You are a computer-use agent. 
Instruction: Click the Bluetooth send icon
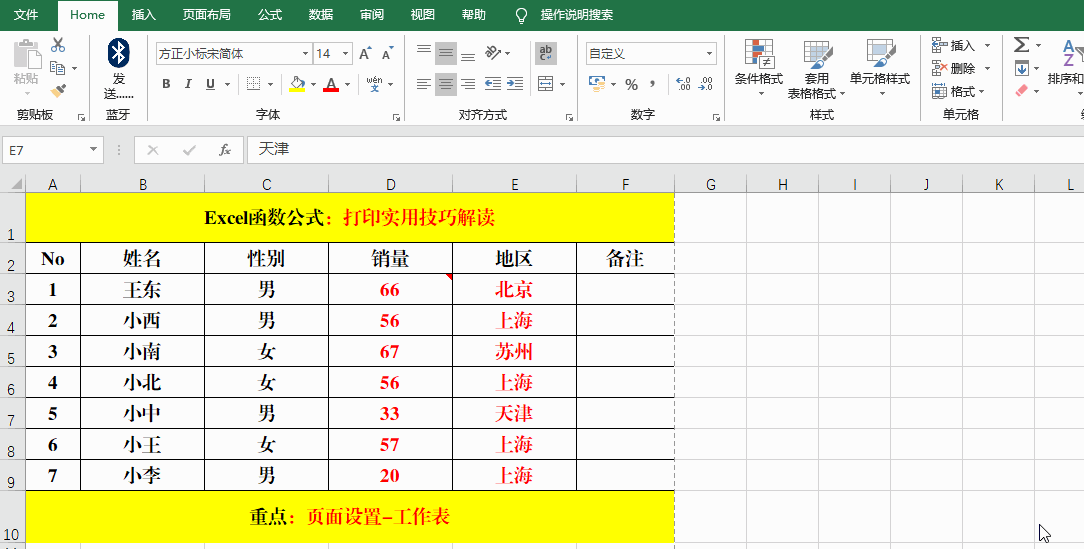(118, 53)
